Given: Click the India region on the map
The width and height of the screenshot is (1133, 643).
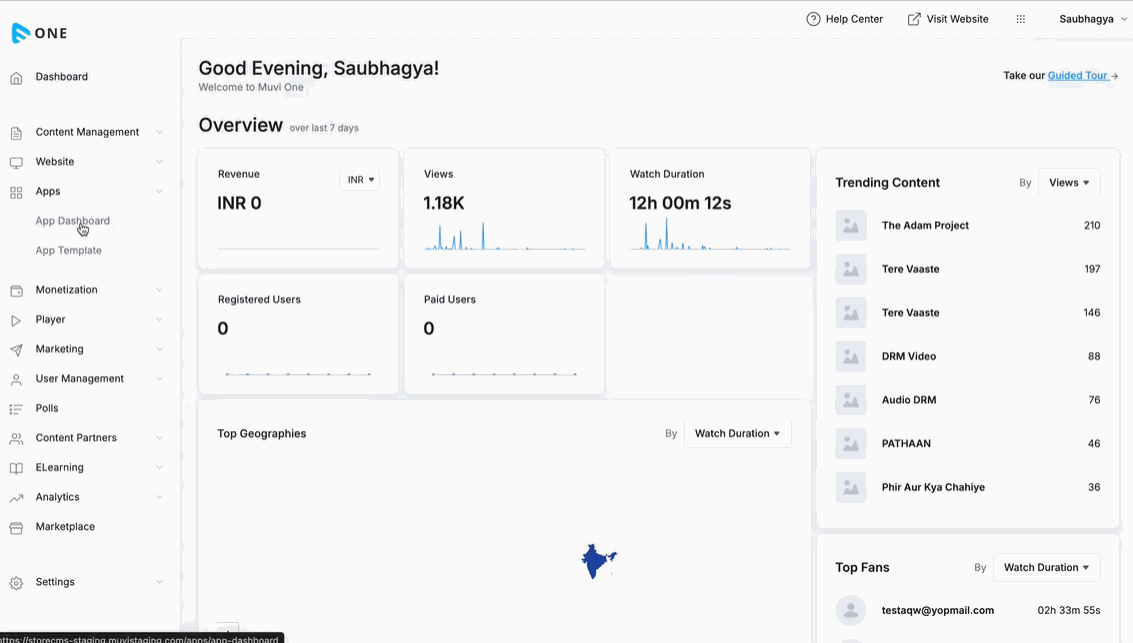Looking at the screenshot, I should pos(597,560).
